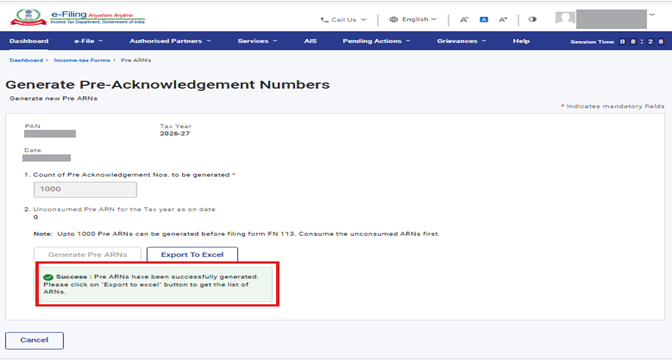Open the Call Us dropdown
This screenshot has width=672, height=360.
[x=343, y=20]
